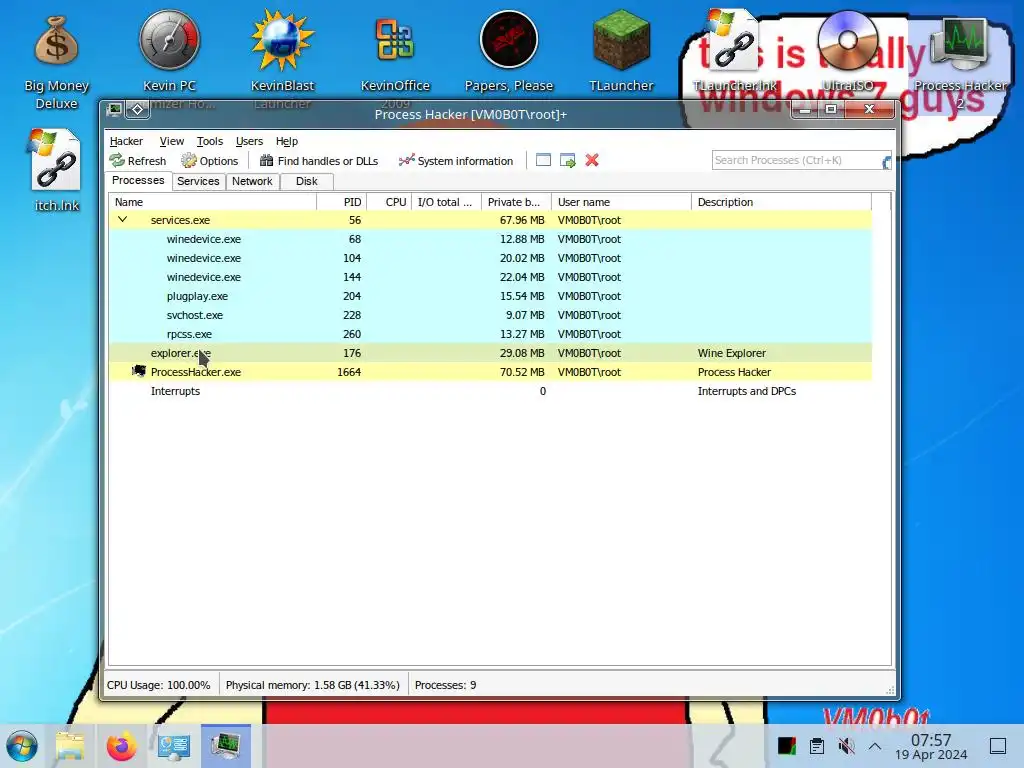Viewport: 1024px width, 768px height.
Task: Select winedevice.exe with PID 104
Action: click(490, 258)
